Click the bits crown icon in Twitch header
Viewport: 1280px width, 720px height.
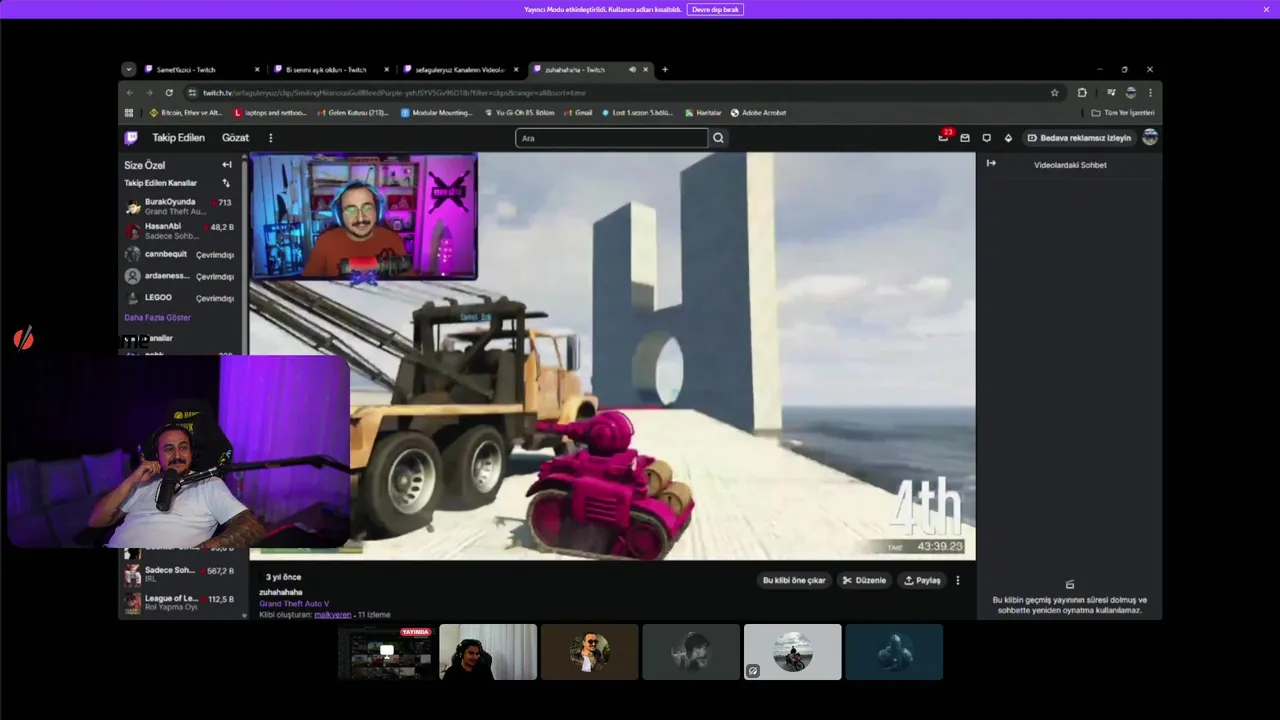[1008, 138]
